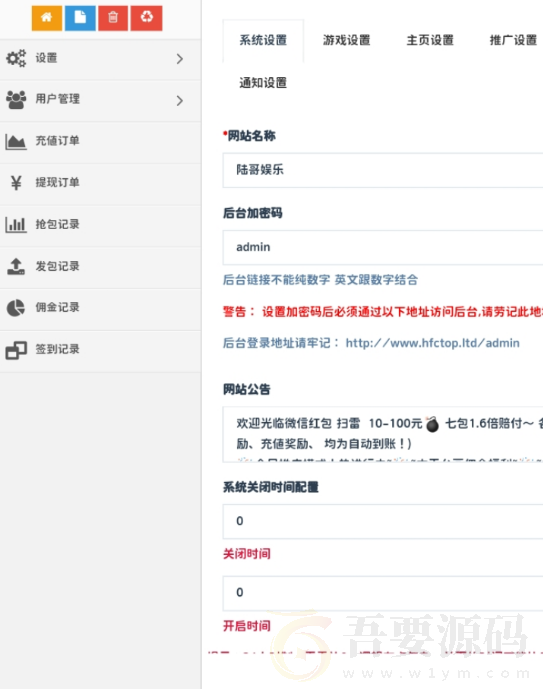The width and height of the screenshot is (543, 689).
Task: Open 用户管理 via the users icon
Action: [x=16, y=99]
